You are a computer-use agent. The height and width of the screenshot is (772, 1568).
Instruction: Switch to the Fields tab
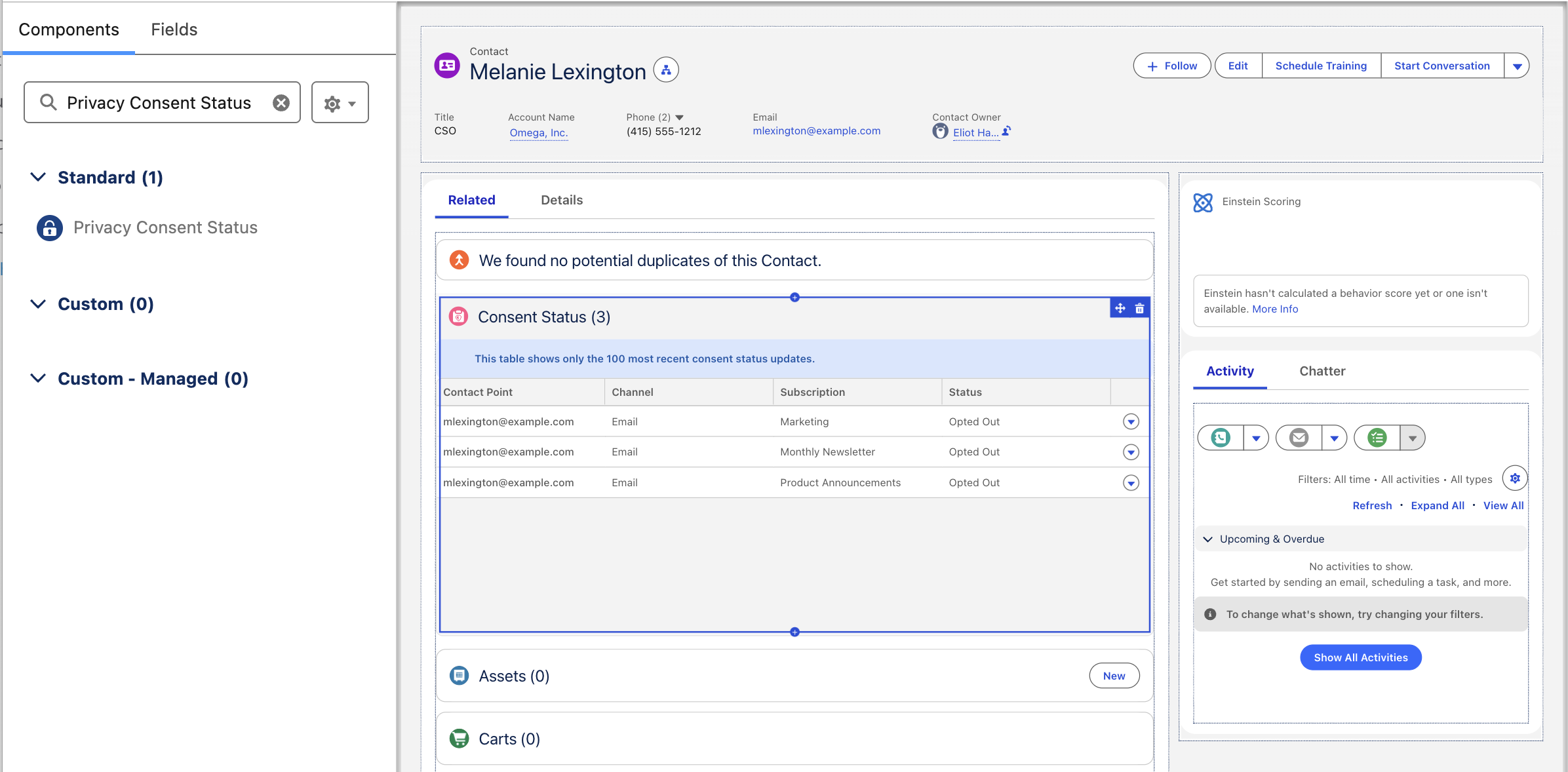pos(173,29)
